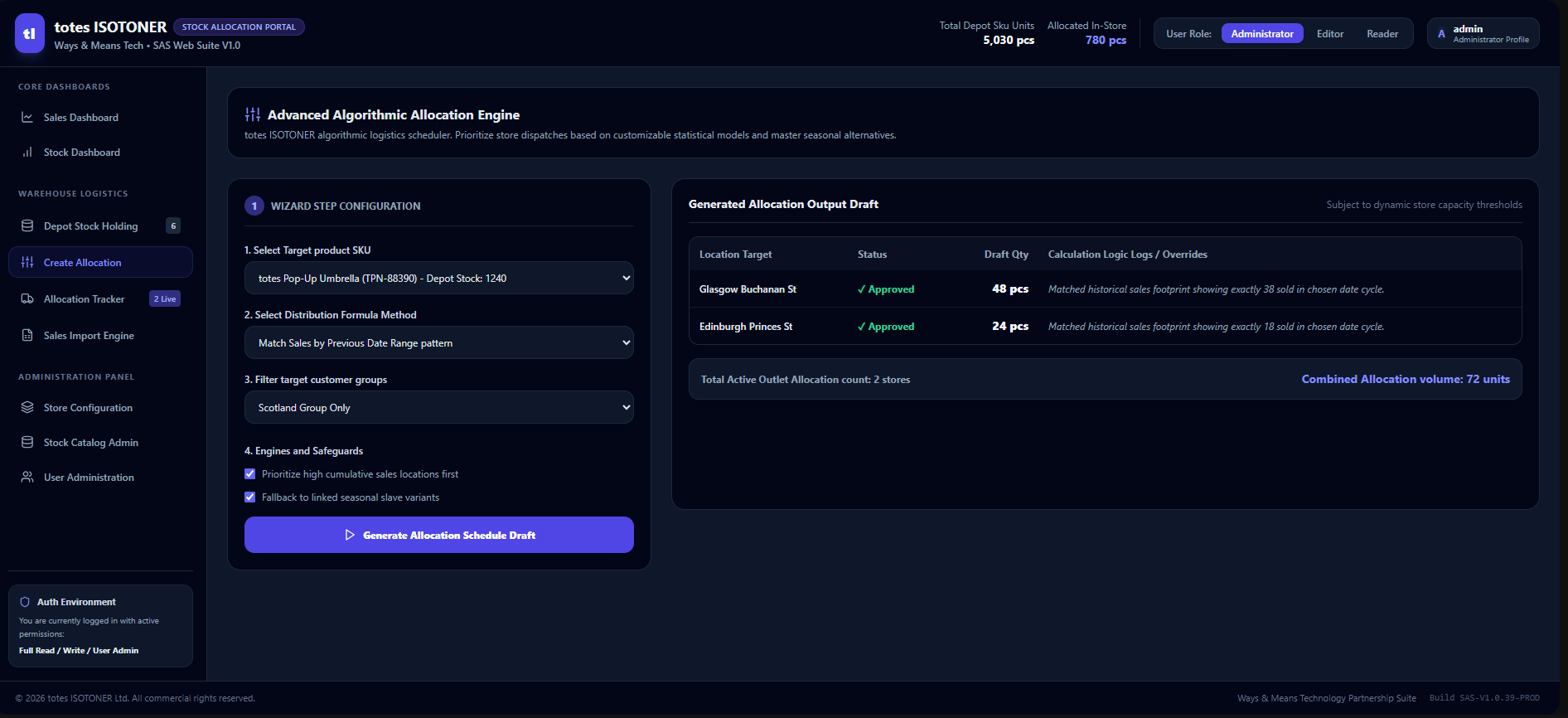
Task: Navigate to Depot Stock Holding
Action: pos(100,226)
